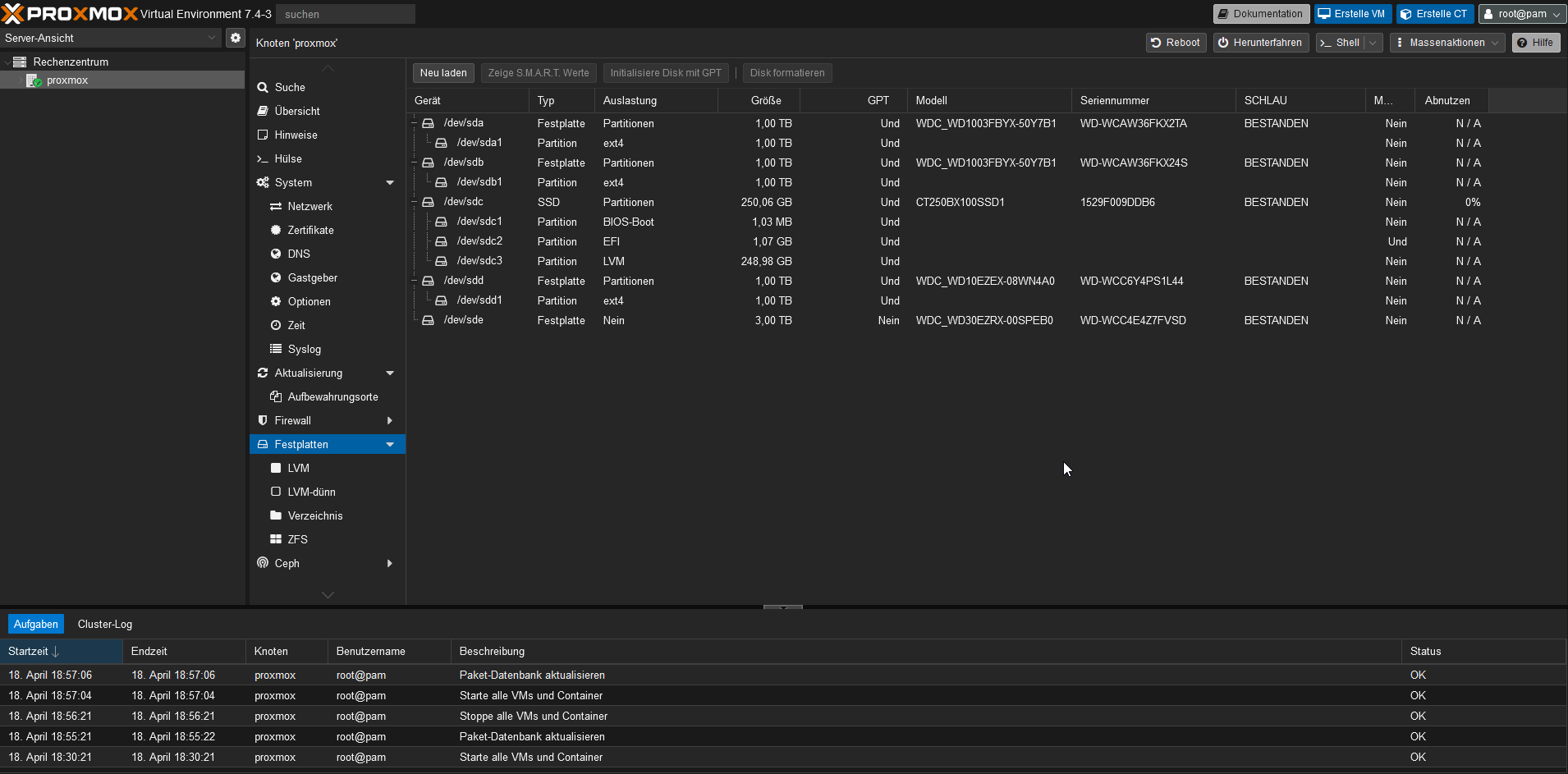Click the Hinweise note icon
Image resolution: width=1568 pixels, height=774 pixels.
coord(263,135)
